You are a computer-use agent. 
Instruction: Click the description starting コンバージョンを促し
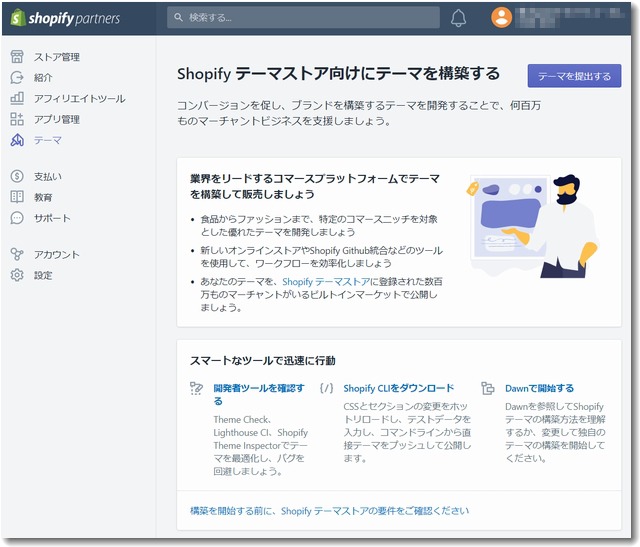[x=359, y=113]
